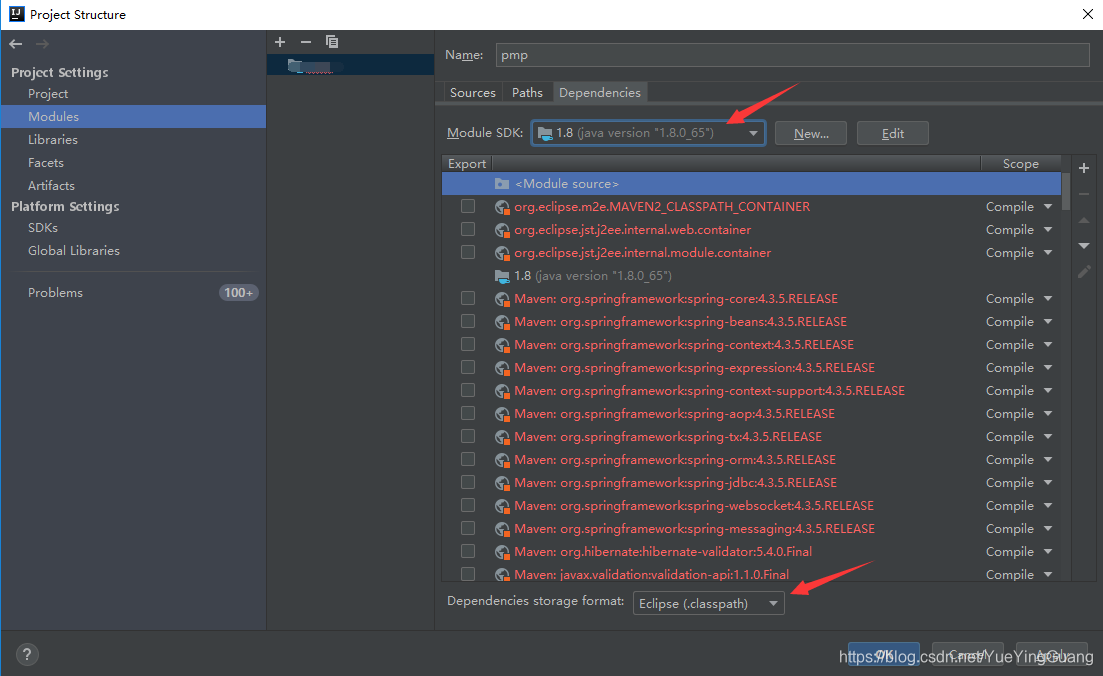1103x676 pixels.
Task: Select Modules in Project Settings
Action: coord(134,117)
